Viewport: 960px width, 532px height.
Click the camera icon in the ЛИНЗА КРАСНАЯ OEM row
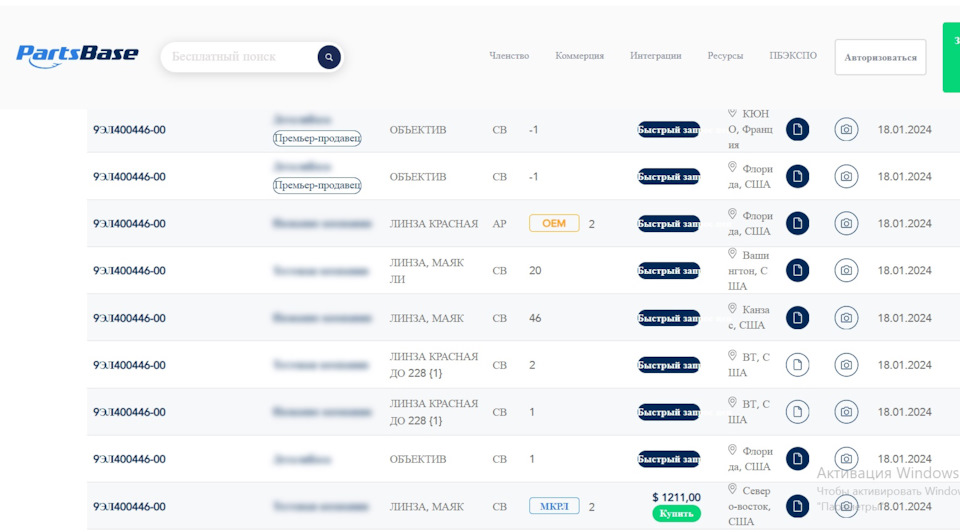[x=846, y=223]
